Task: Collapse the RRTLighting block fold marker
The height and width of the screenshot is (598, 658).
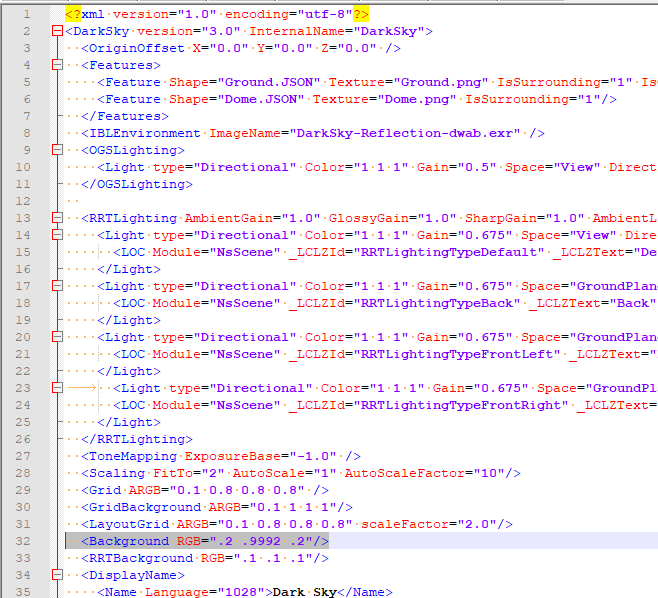Action: click(56, 218)
